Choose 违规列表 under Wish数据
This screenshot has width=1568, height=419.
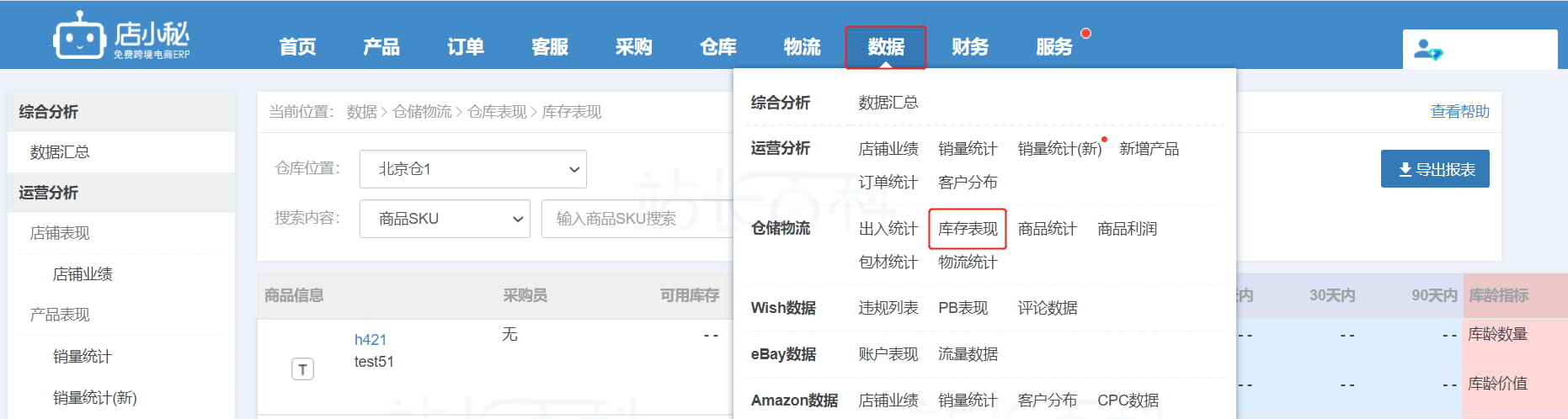(x=888, y=308)
